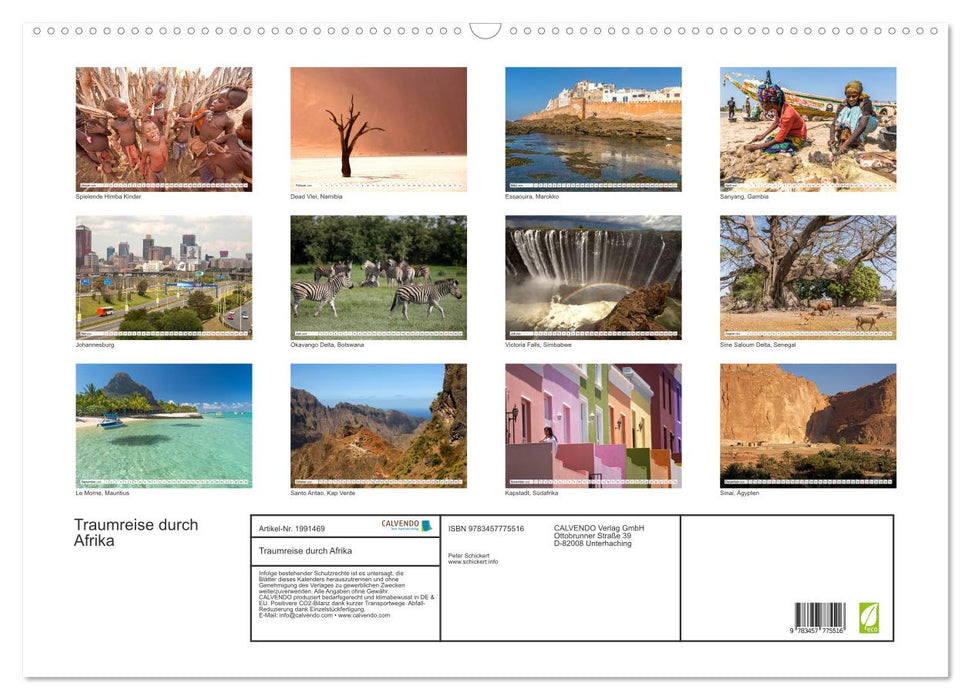Click the small flag mark in the CALVENDO logo

(x=425, y=526)
